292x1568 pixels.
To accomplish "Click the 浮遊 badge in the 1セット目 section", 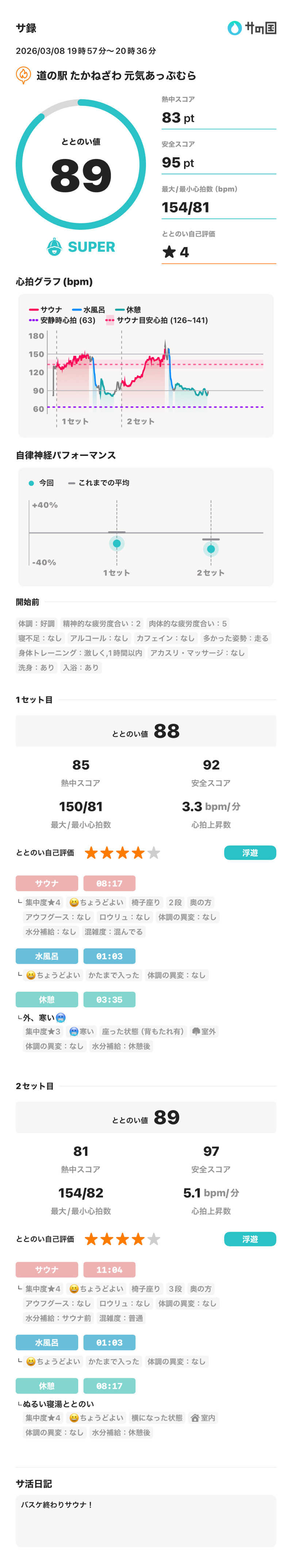I will (x=249, y=853).
